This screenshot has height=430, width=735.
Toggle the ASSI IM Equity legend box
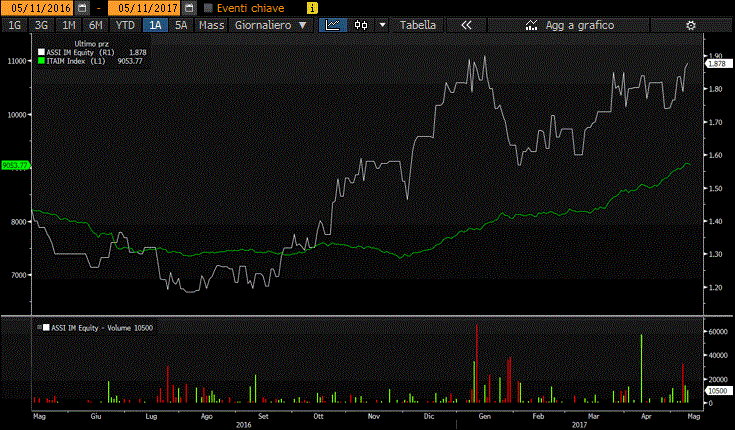coord(41,52)
